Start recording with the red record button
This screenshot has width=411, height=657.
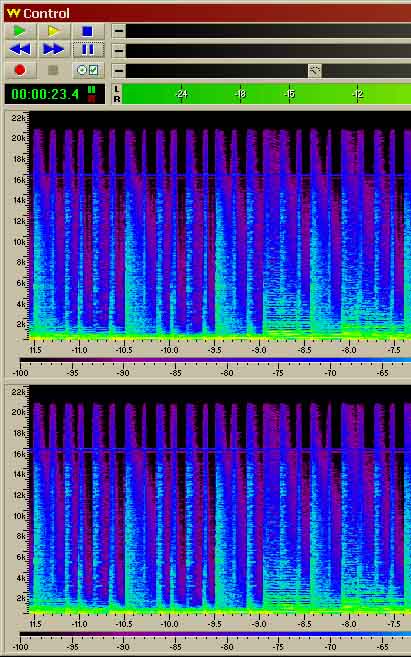coord(19,70)
